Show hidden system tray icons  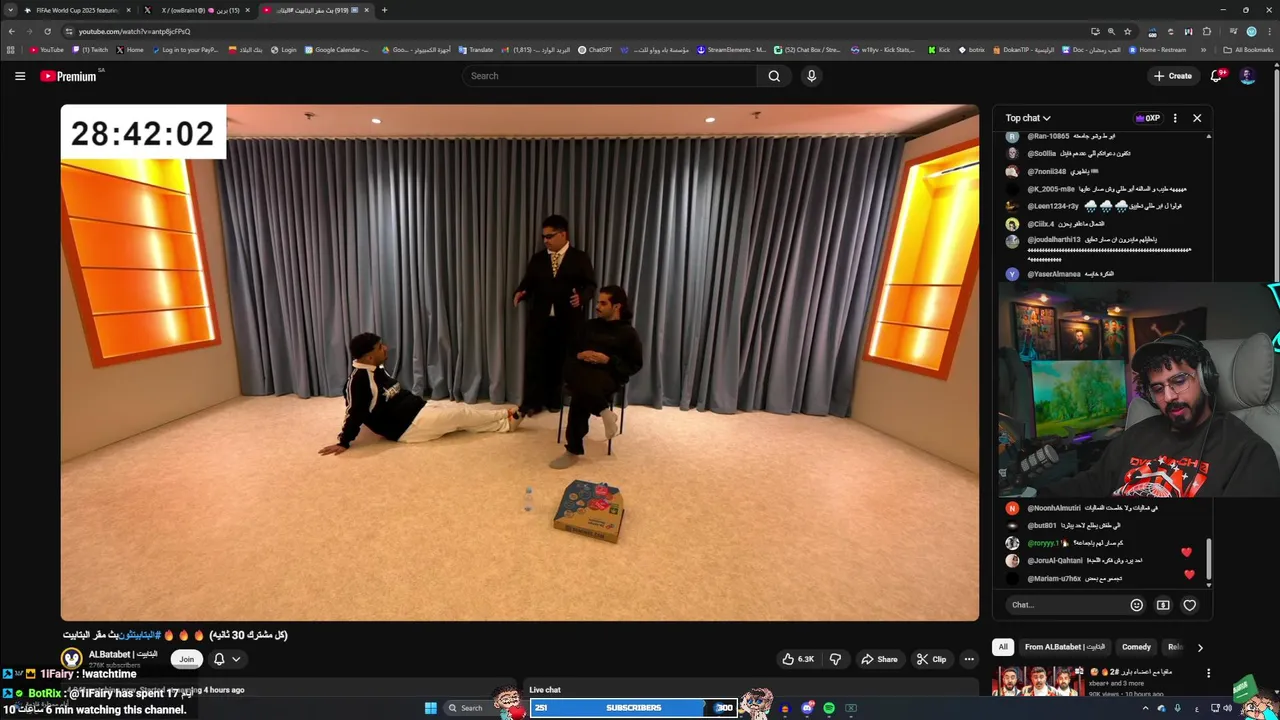pos(1146,708)
